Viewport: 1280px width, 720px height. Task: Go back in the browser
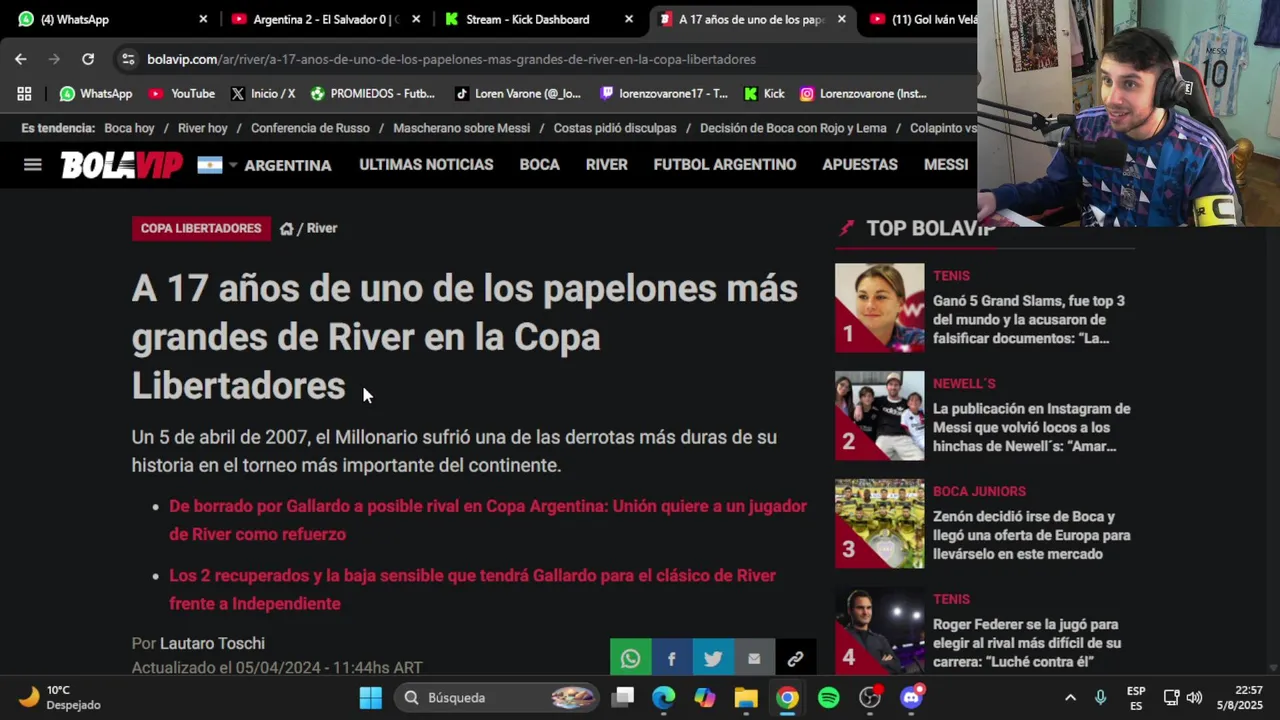tap(21, 59)
